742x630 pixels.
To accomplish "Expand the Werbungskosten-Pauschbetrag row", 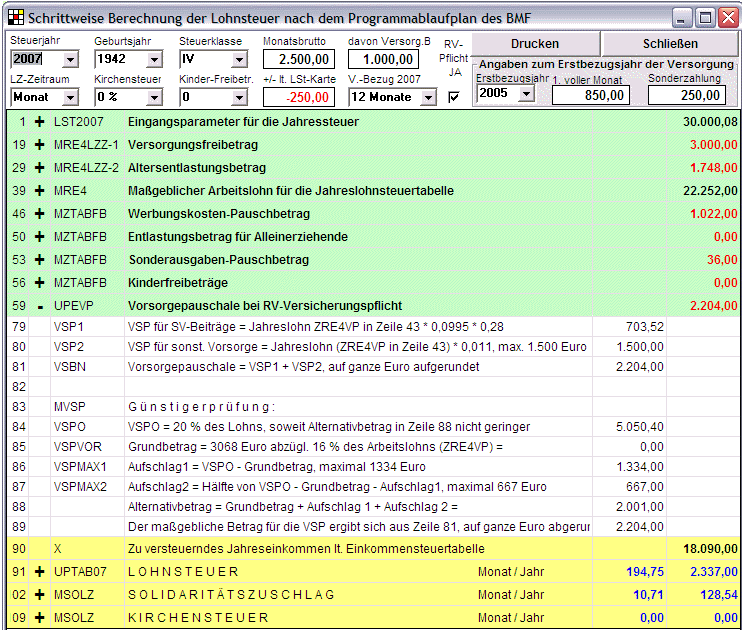I will click(40, 213).
